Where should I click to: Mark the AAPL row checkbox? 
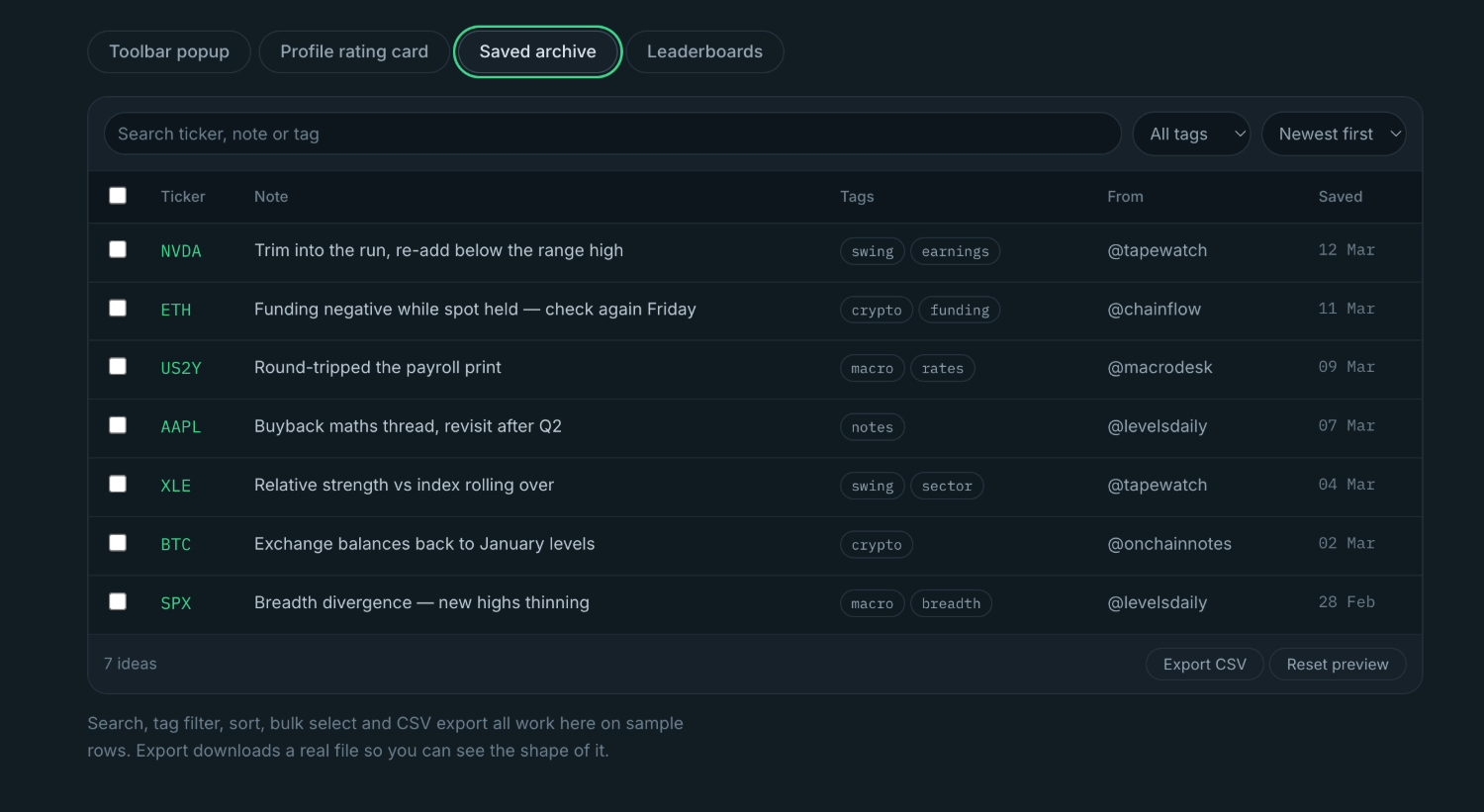[118, 425]
